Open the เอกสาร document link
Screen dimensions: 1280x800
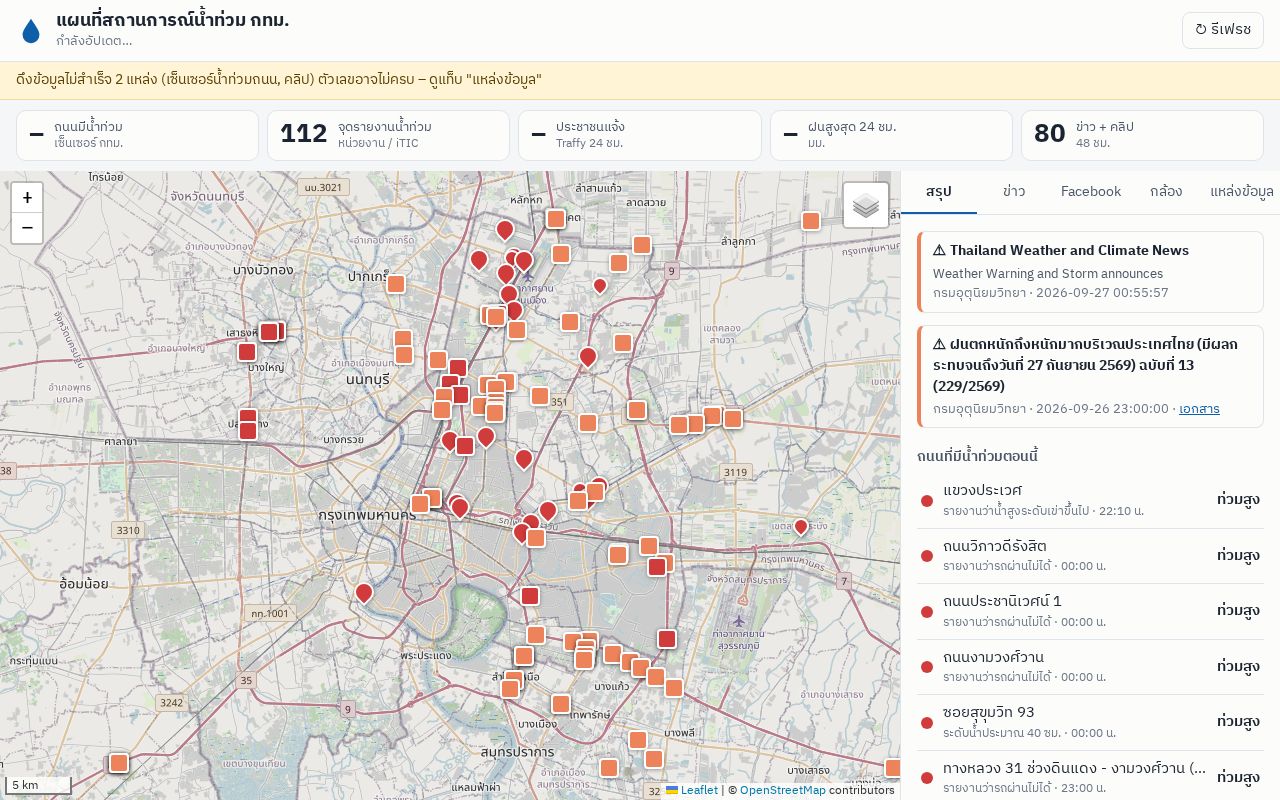click(1199, 409)
